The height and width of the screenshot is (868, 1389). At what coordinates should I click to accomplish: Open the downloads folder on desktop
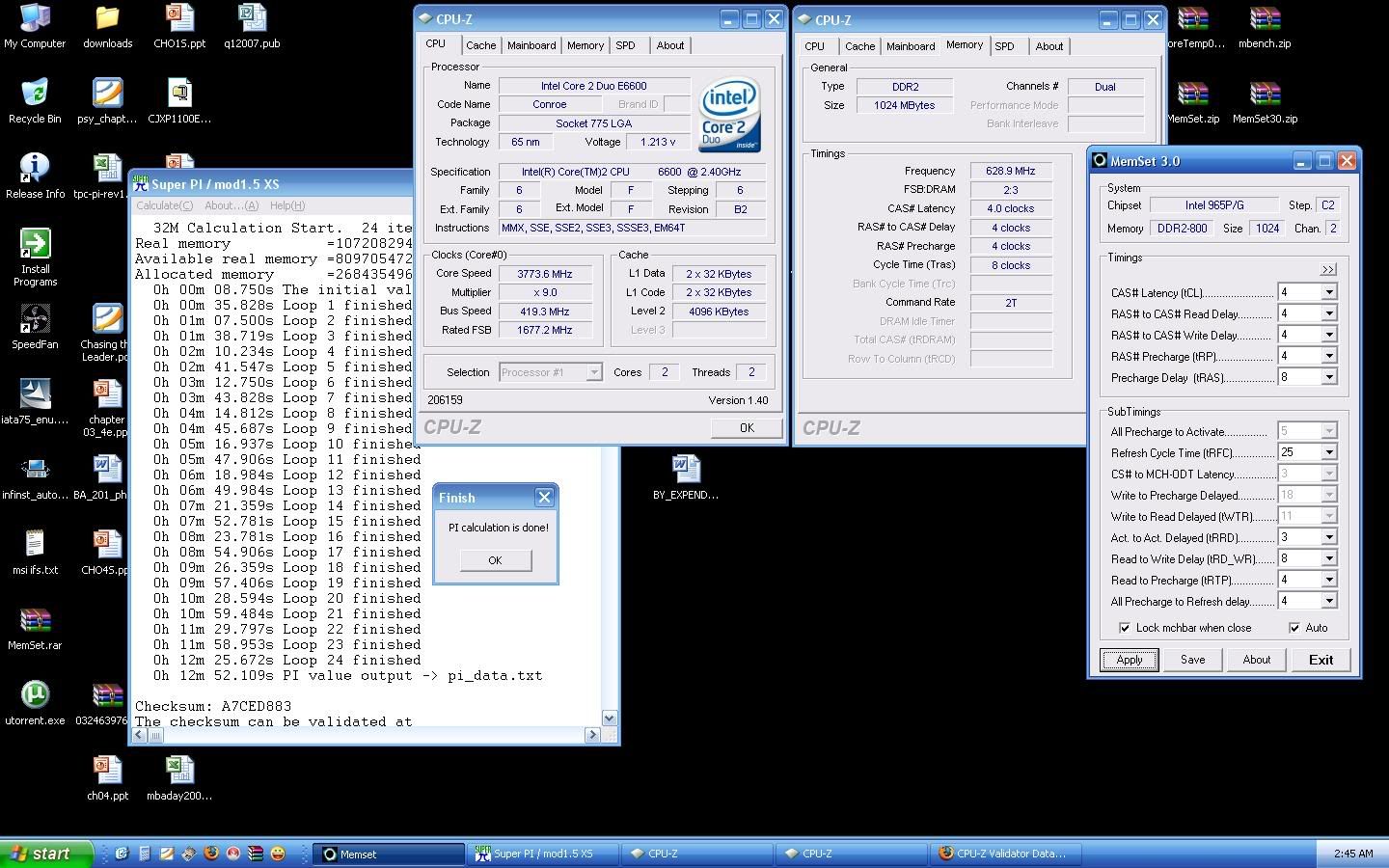click(107, 27)
